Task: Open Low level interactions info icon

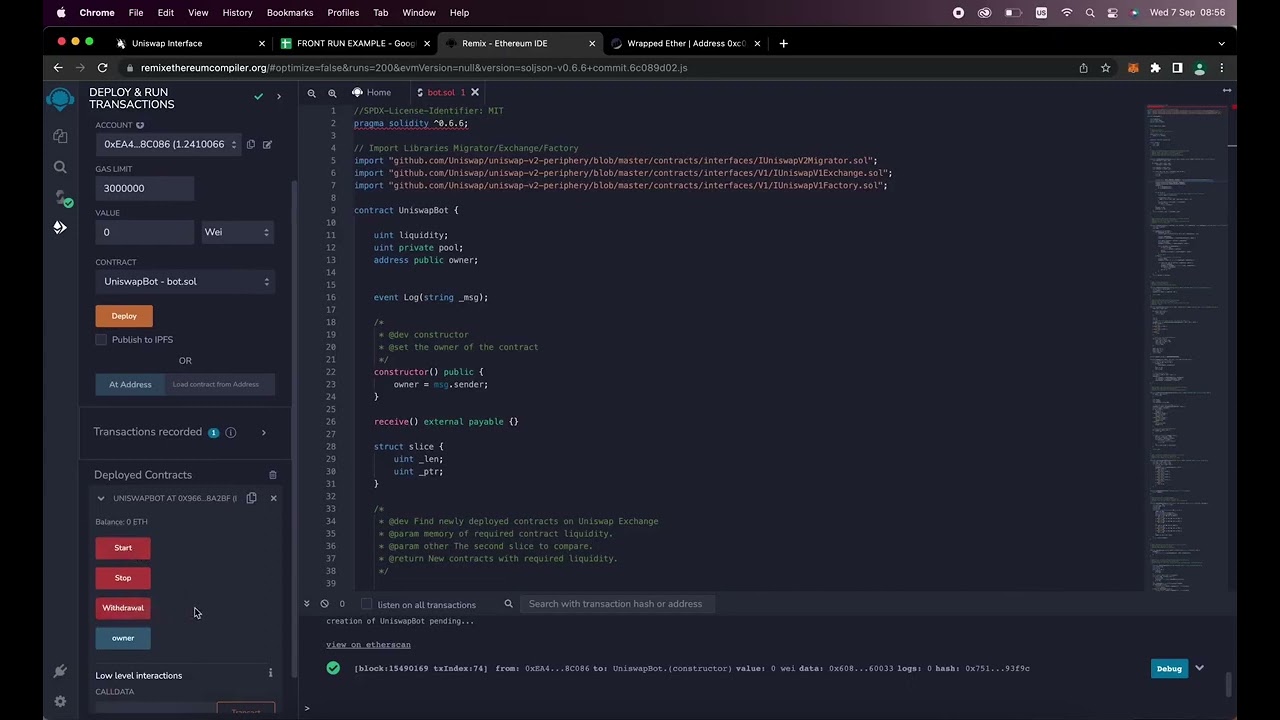Action: [270, 673]
